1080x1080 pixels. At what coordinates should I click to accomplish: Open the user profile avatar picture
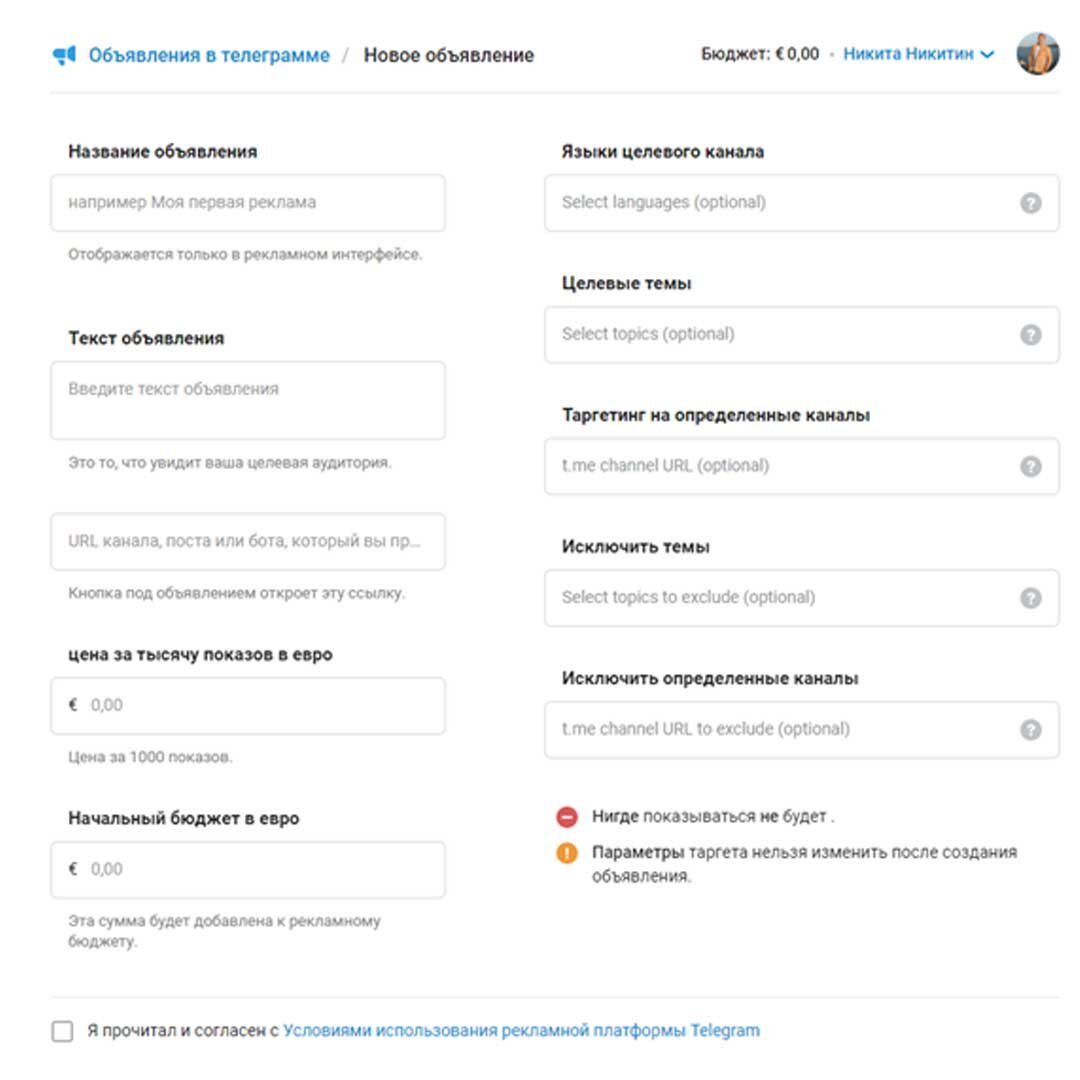pos(1037,54)
